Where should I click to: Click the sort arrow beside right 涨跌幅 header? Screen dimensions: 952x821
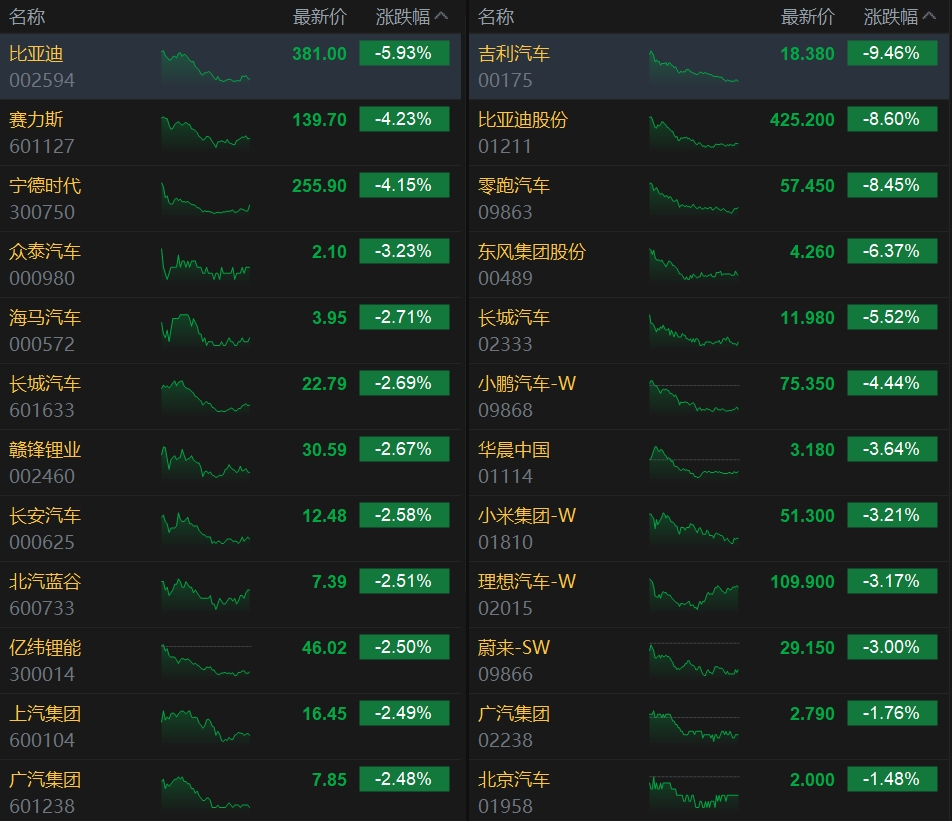coord(930,17)
